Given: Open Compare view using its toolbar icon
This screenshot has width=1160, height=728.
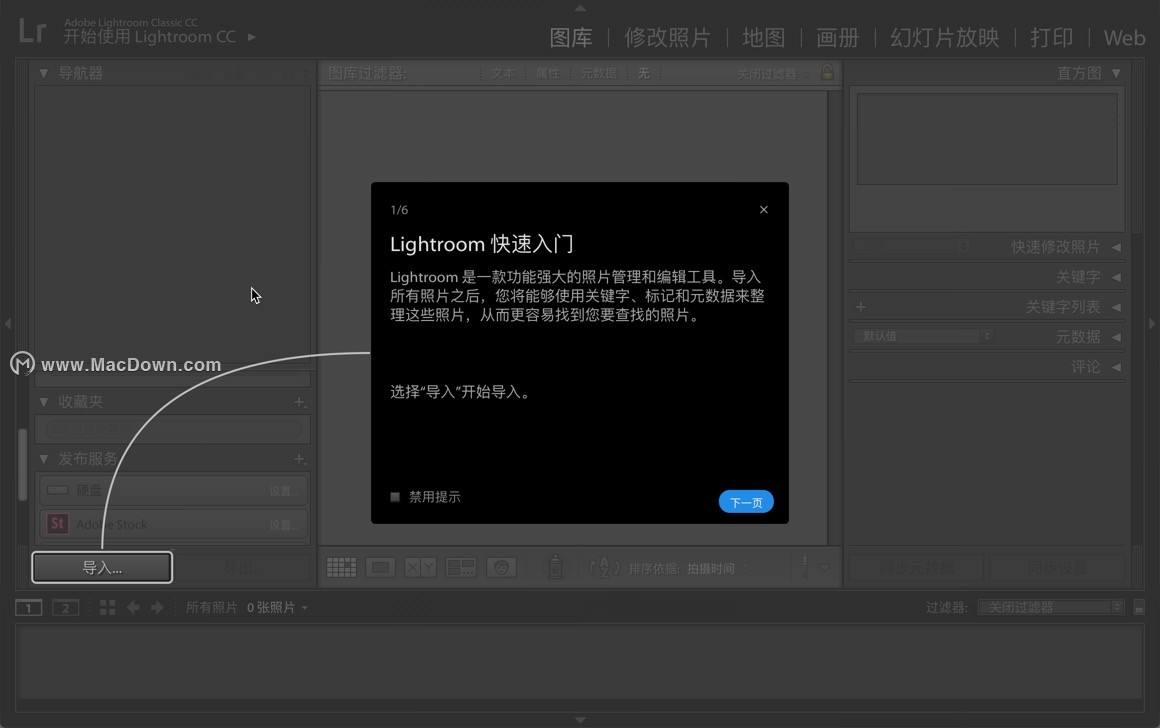Looking at the screenshot, I should pyautogui.click(x=421, y=567).
